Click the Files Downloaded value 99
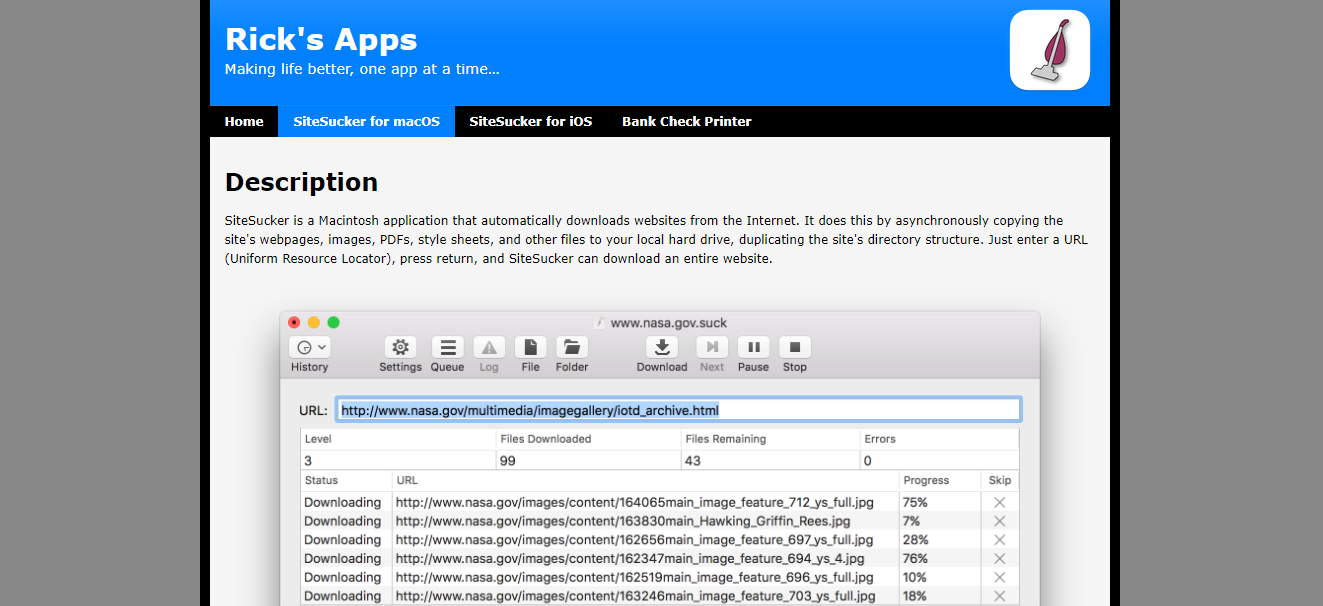 509,460
